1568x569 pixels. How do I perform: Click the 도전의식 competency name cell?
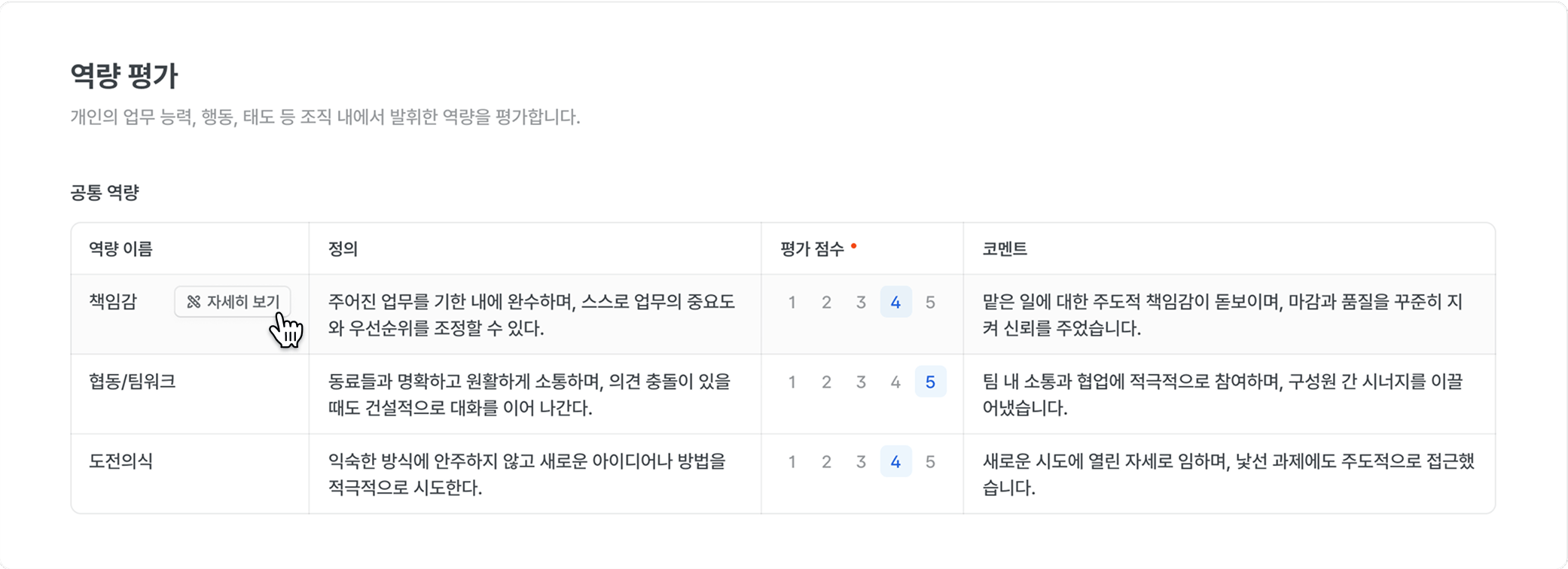point(121,461)
